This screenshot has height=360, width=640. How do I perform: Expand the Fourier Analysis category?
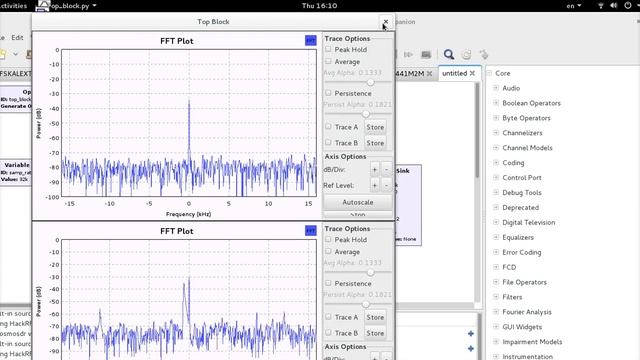pyautogui.click(x=496, y=312)
